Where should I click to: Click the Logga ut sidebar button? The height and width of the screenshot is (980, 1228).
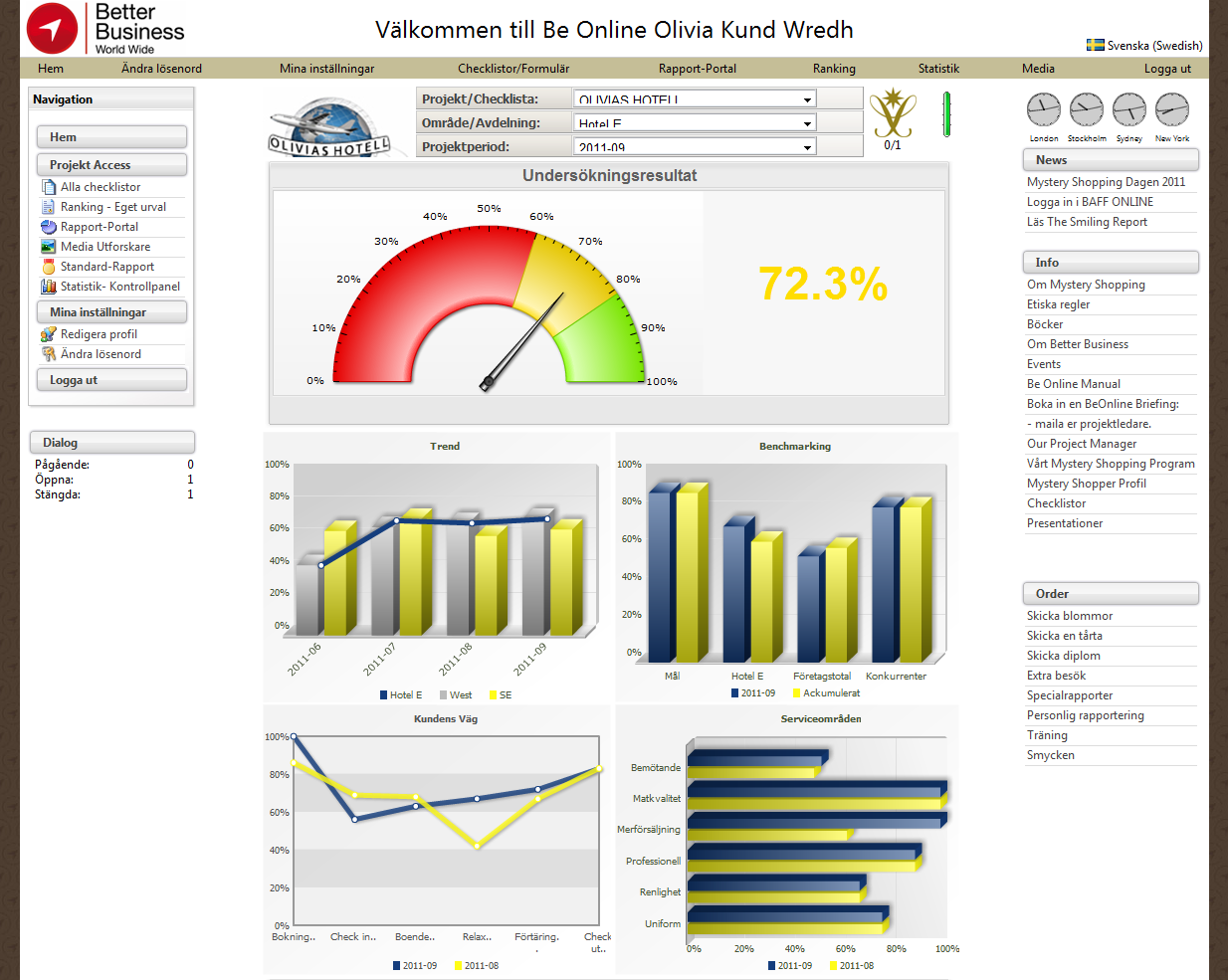[111, 380]
